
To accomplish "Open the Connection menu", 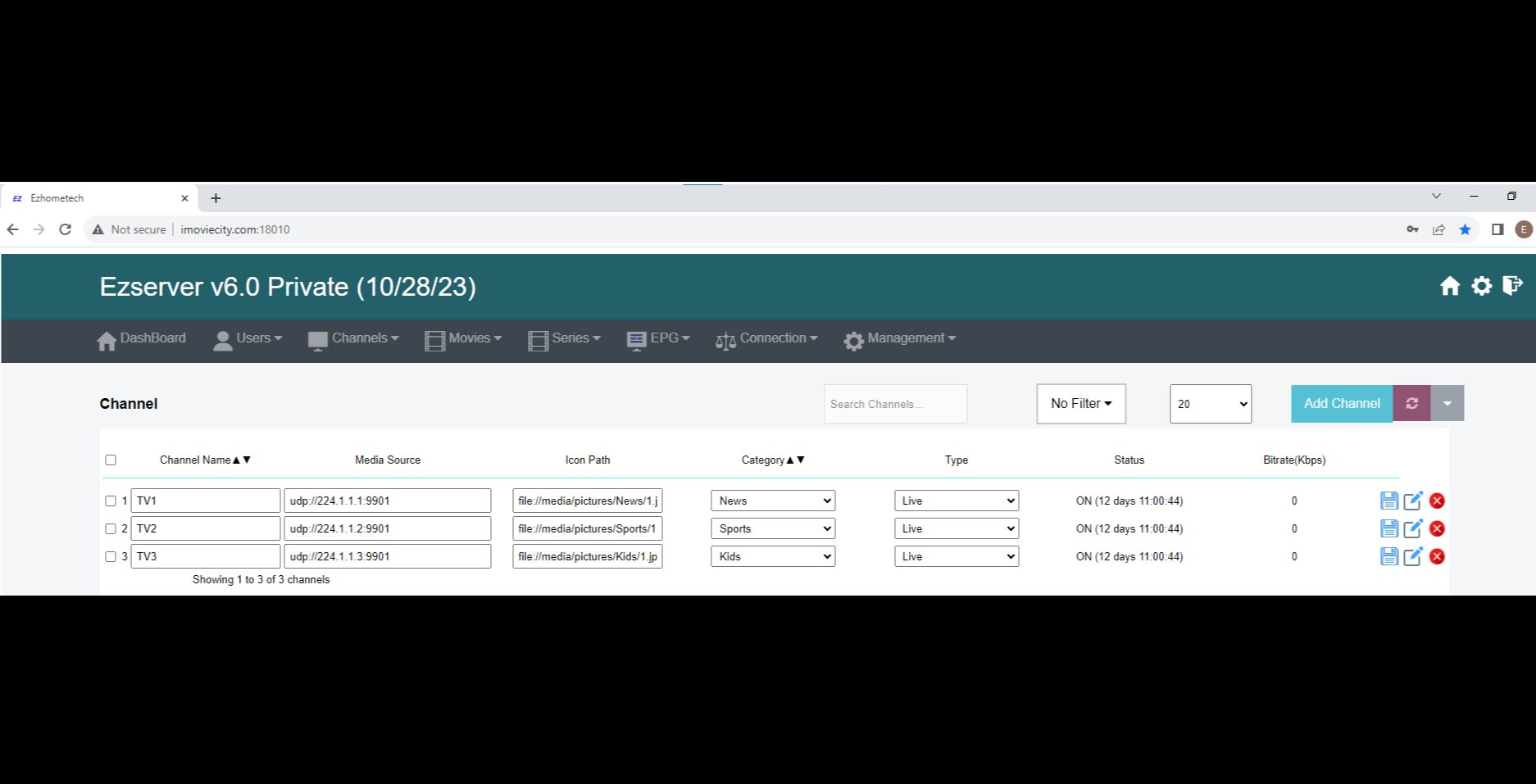I will pos(766,339).
